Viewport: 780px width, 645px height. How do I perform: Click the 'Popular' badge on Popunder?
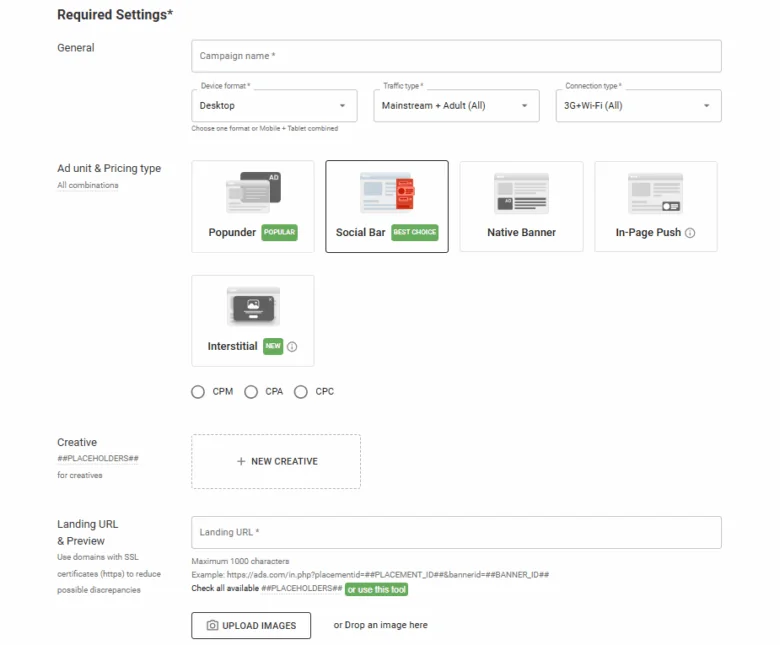point(280,233)
